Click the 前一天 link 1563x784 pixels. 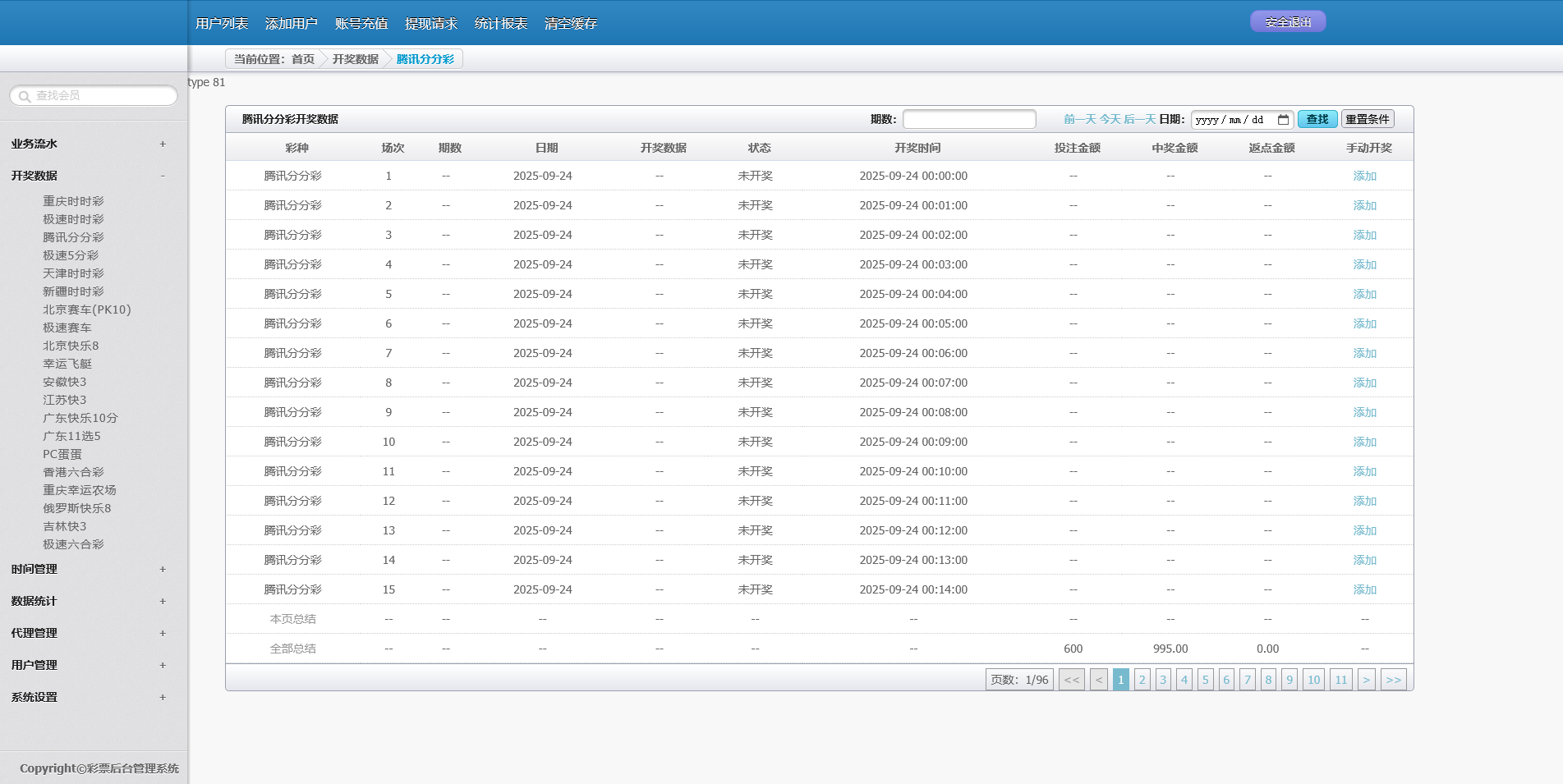pyautogui.click(x=1080, y=120)
